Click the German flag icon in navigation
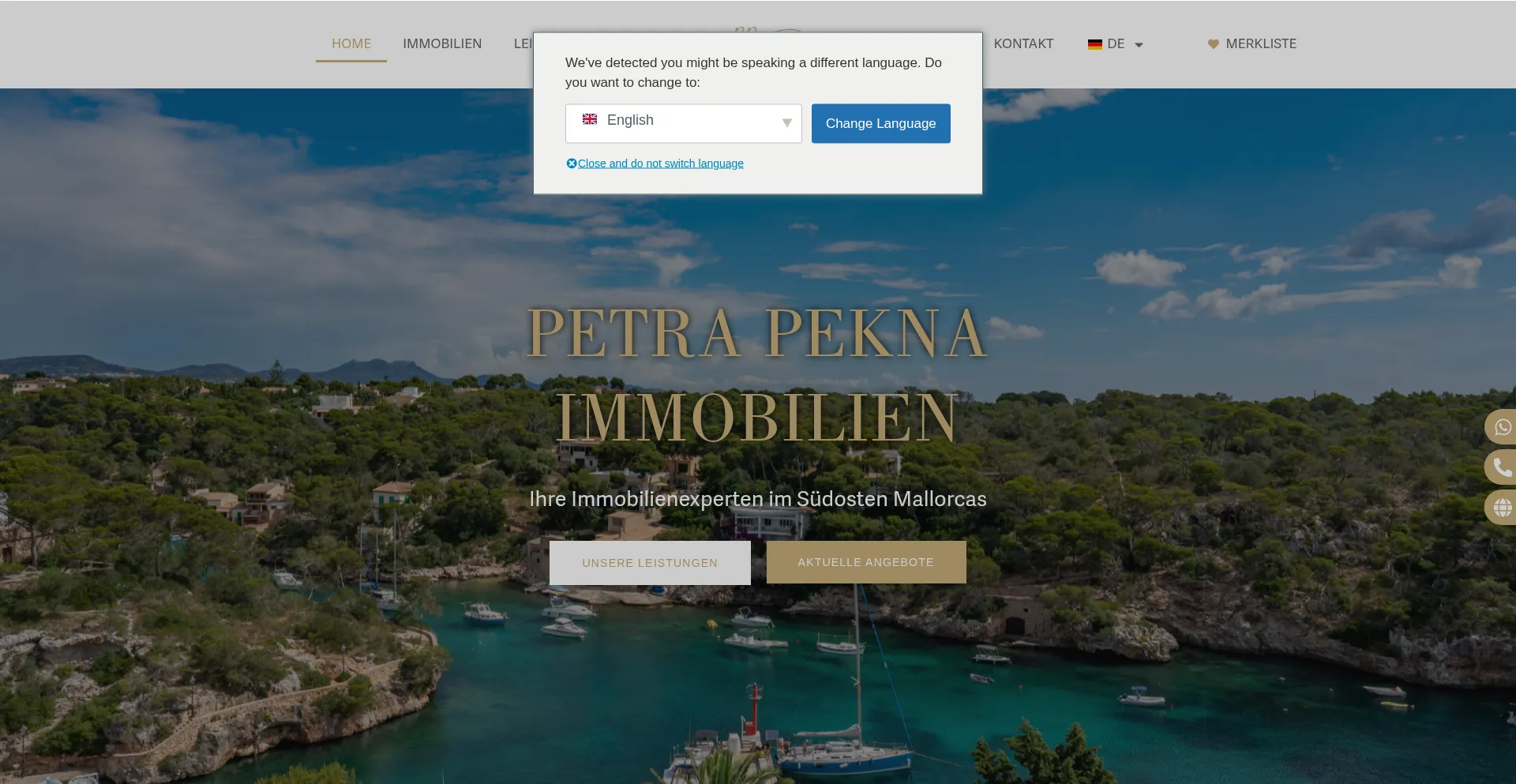1516x784 pixels. tap(1094, 44)
